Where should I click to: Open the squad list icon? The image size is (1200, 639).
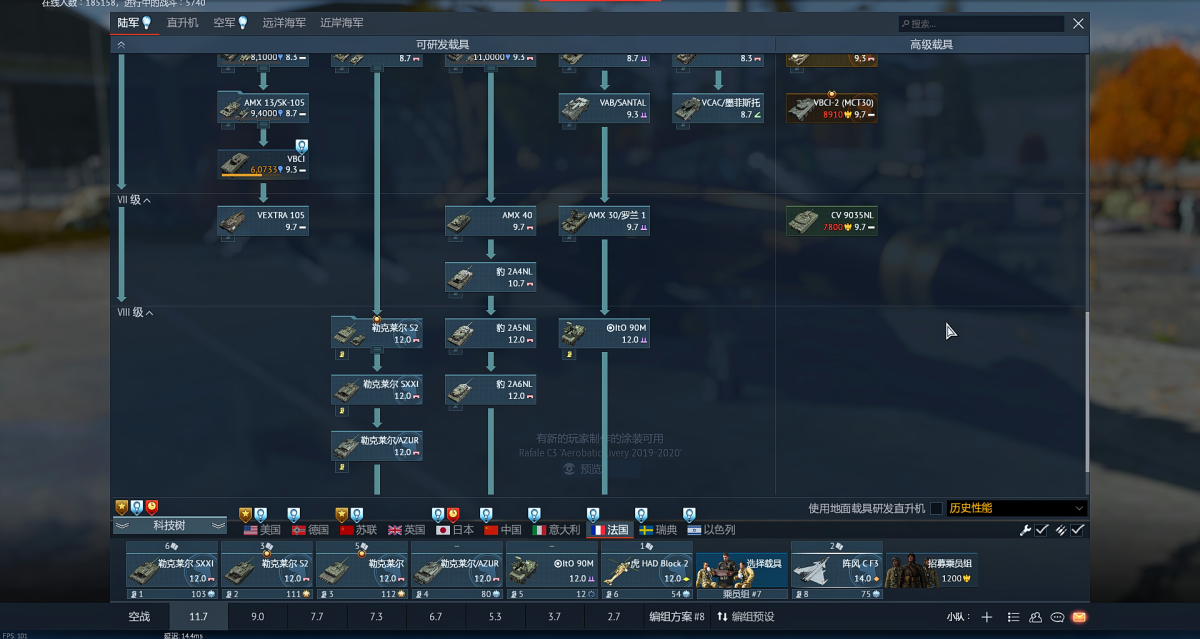[x=1013, y=617]
